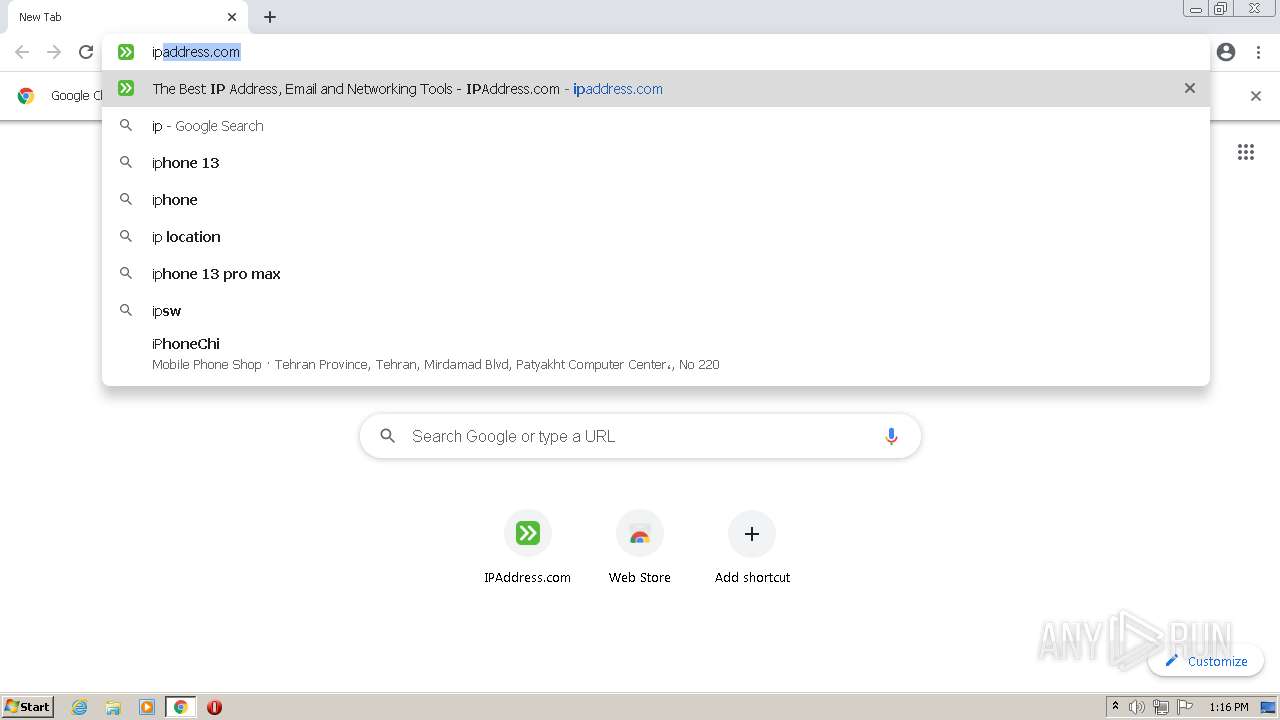1280x720 pixels.
Task: Open the media player taskbar icon
Action: [147, 707]
